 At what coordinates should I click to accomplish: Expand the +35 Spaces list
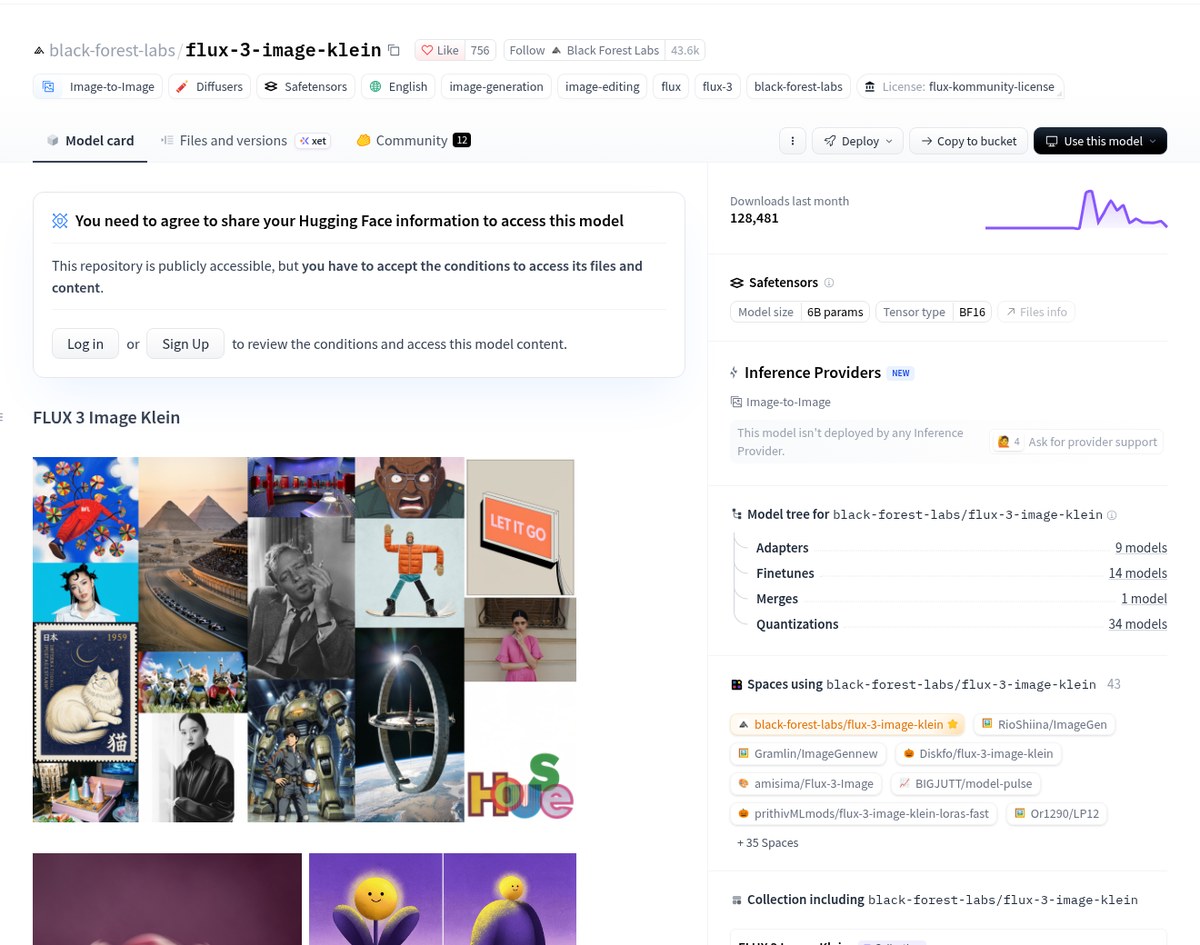[767, 843]
